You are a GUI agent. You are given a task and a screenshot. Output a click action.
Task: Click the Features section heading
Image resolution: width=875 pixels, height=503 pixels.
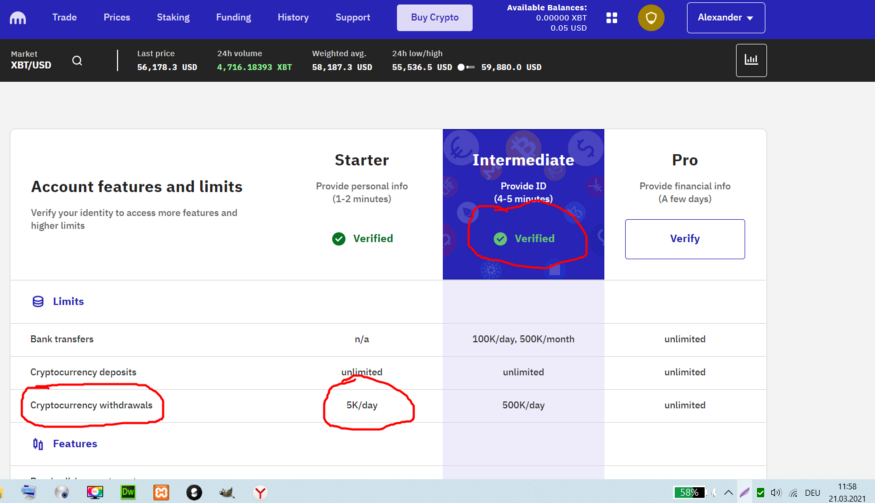click(75, 444)
